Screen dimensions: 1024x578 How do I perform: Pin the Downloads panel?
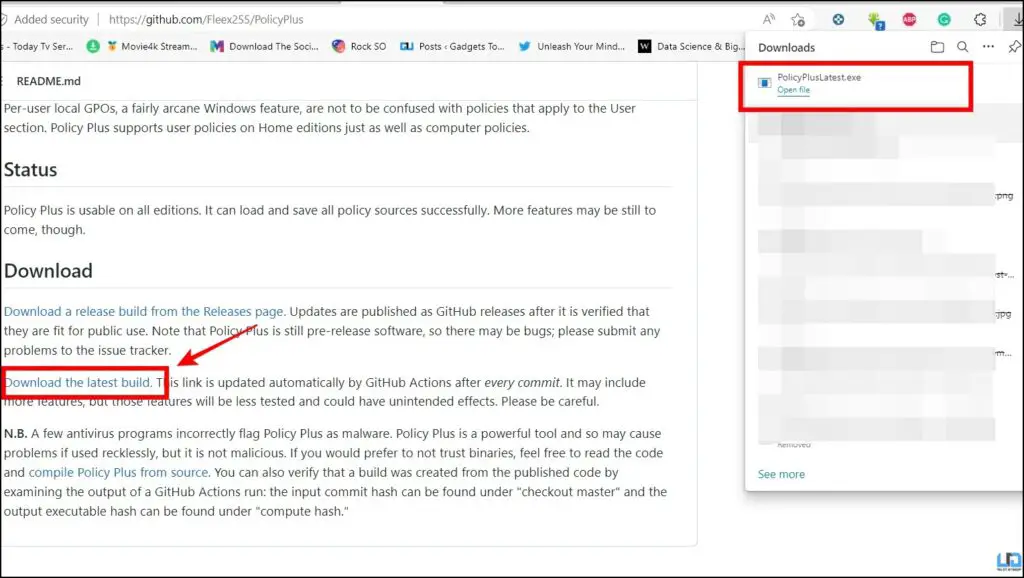point(1014,47)
